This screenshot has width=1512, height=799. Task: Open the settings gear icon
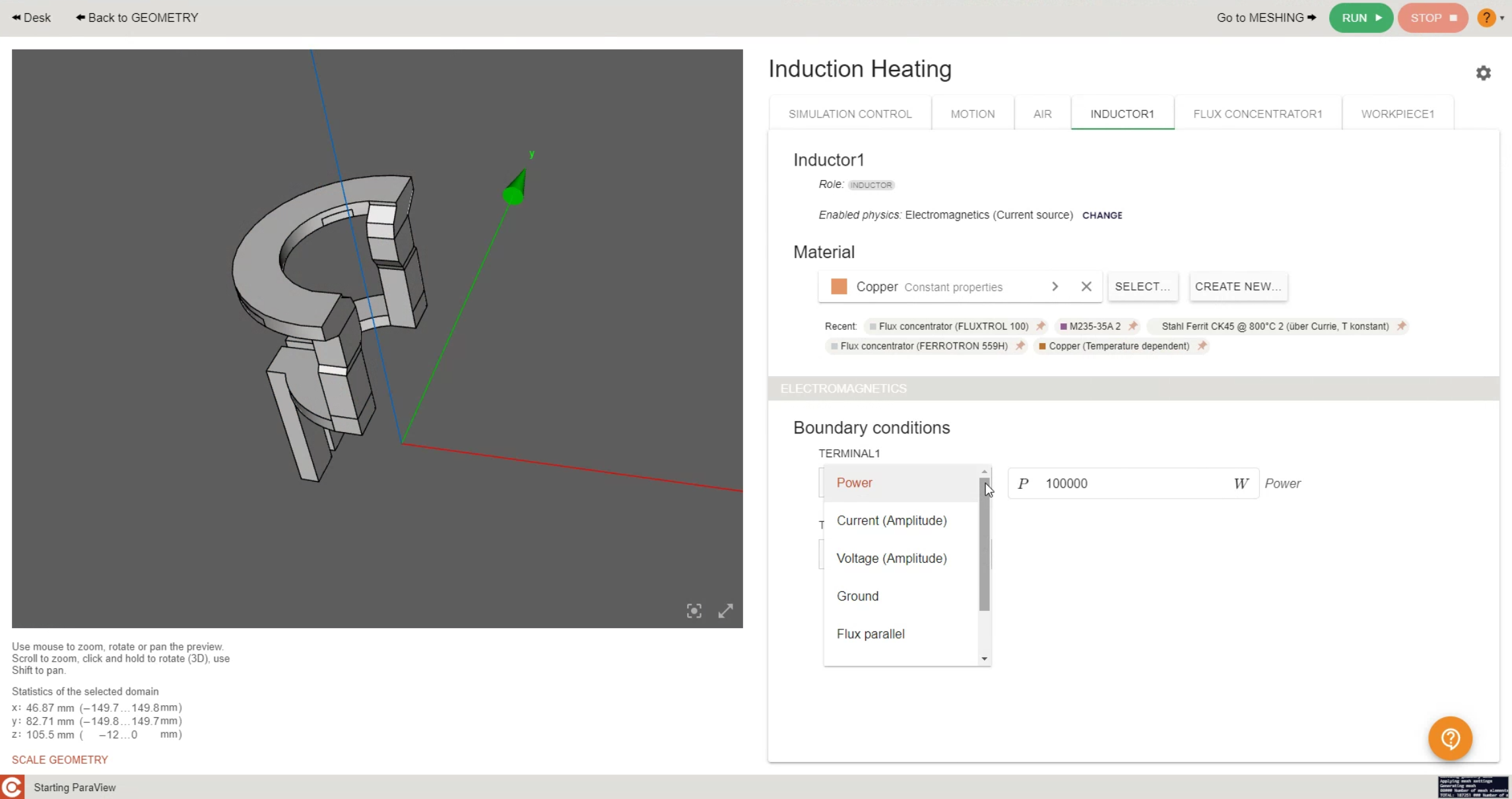pyautogui.click(x=1485, y=72)
